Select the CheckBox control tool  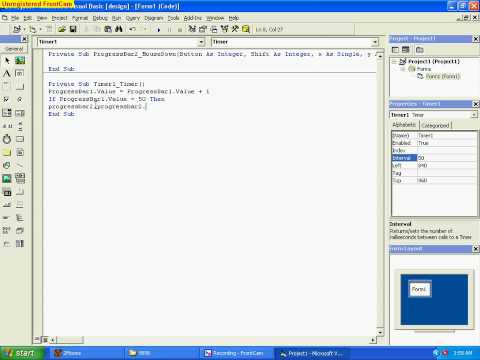pos(7,100)
